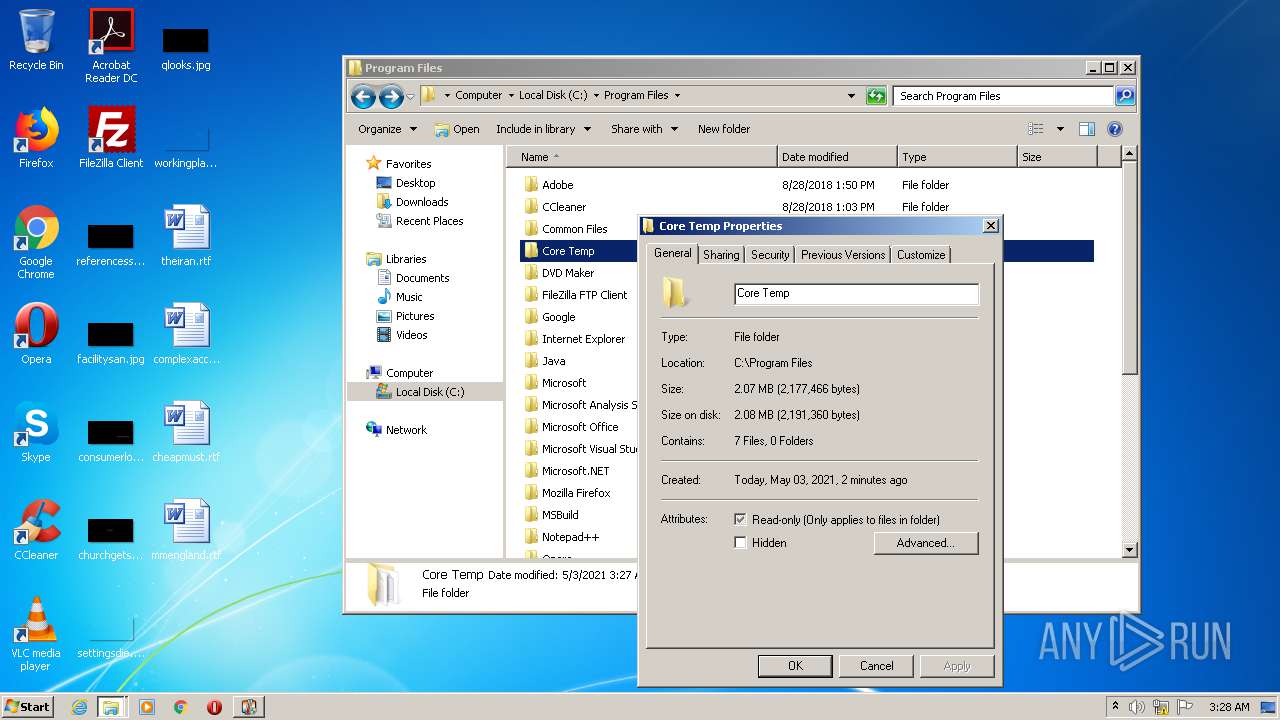Click New folder in toolbar

(x=724, y=129)
